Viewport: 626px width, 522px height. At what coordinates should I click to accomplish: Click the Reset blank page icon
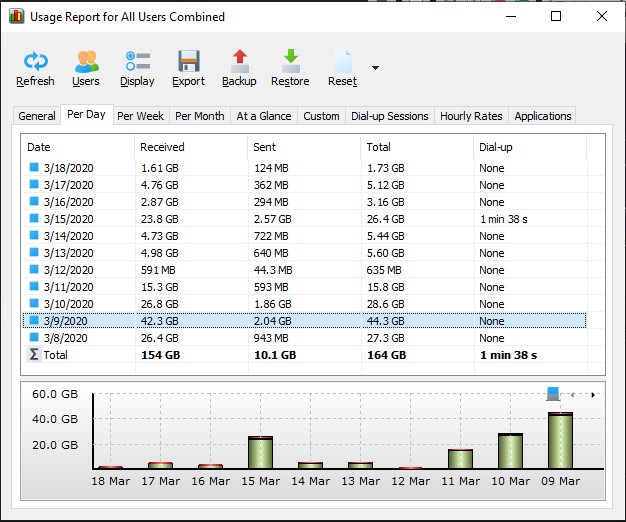tap(343, 61)
